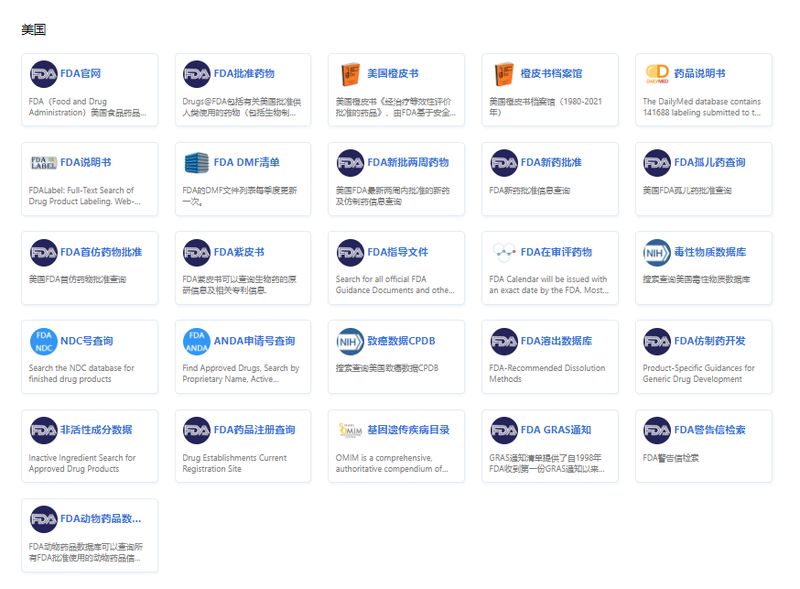Image resolution: width=800 pixels, height=589 pixels.
Task: Open the FDA在审评药物 title link
Action: point(556,252)
